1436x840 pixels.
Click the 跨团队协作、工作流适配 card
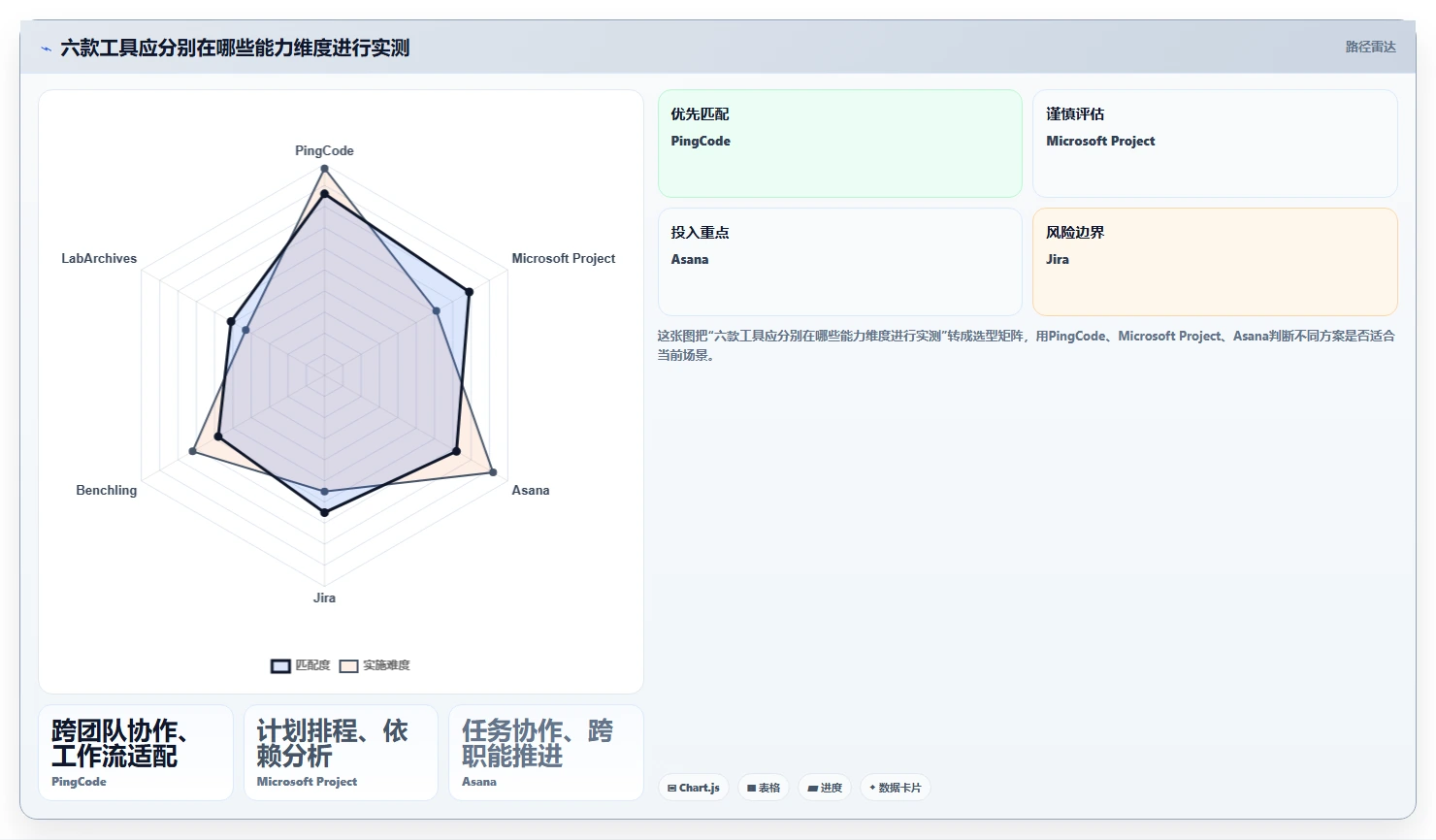(x=136, y=753)
